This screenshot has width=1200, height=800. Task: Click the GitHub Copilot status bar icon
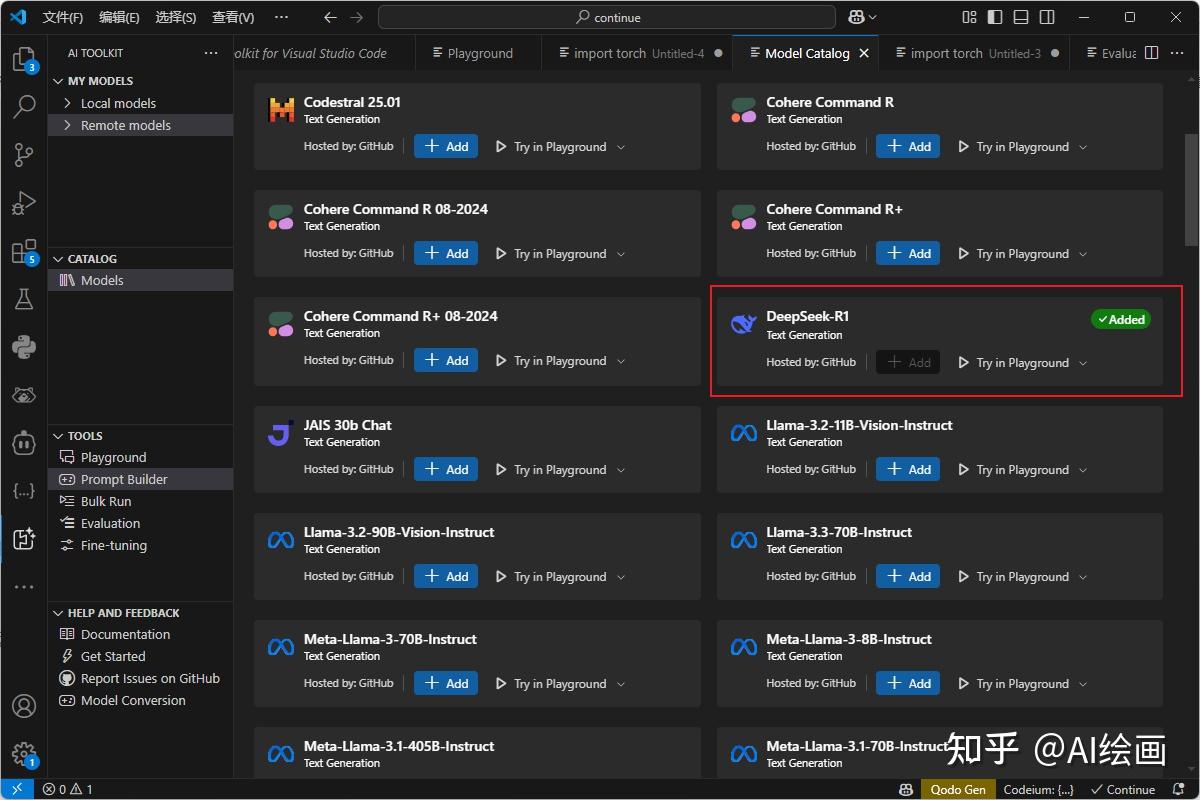pos(905,789)
